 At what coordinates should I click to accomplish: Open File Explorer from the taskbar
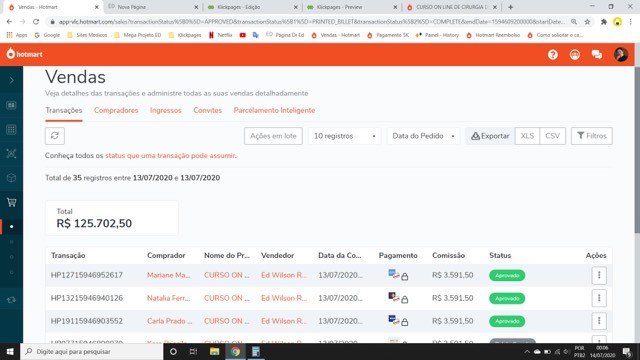[214, 351]
